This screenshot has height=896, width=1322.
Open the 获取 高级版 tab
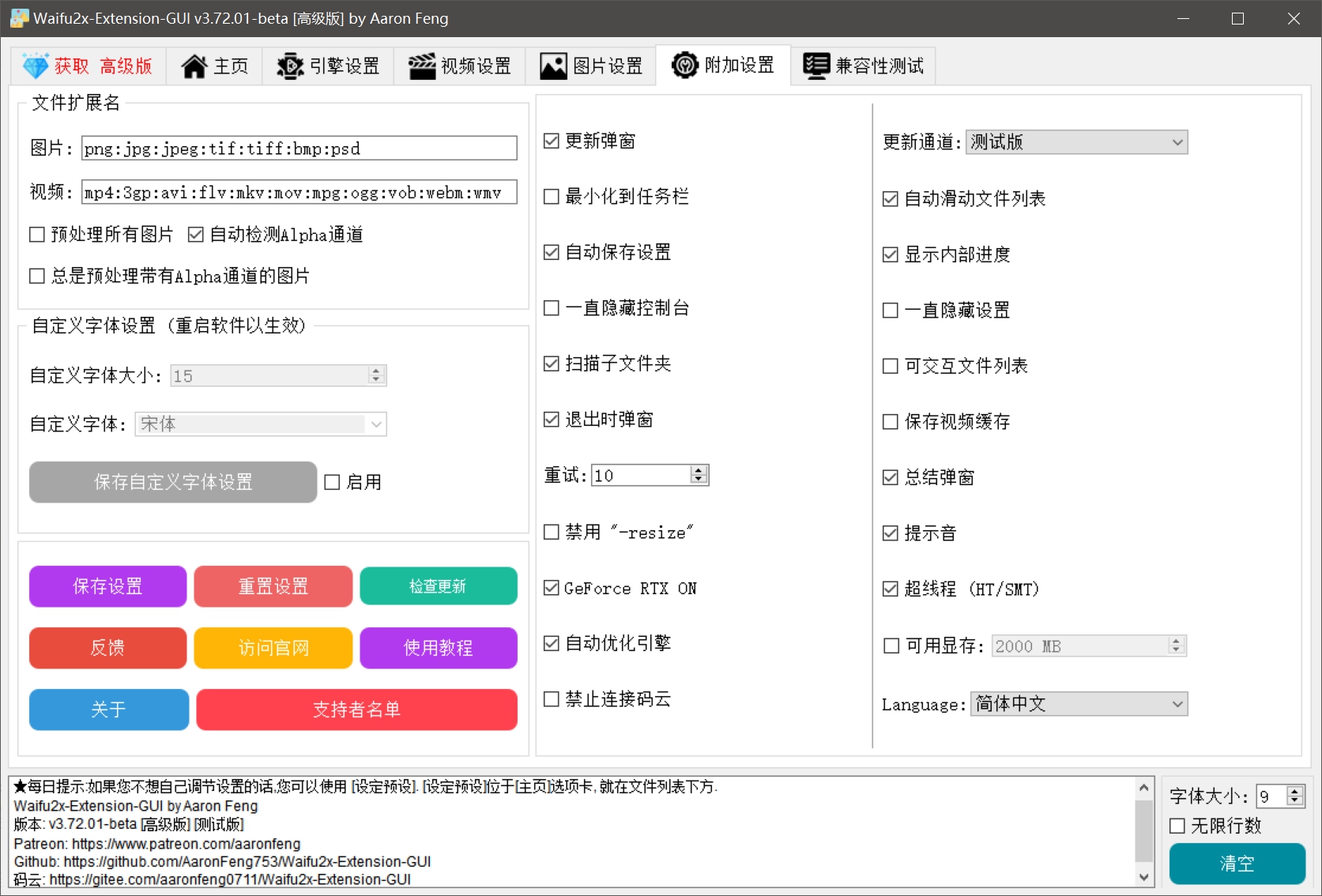tap(89, 66)
